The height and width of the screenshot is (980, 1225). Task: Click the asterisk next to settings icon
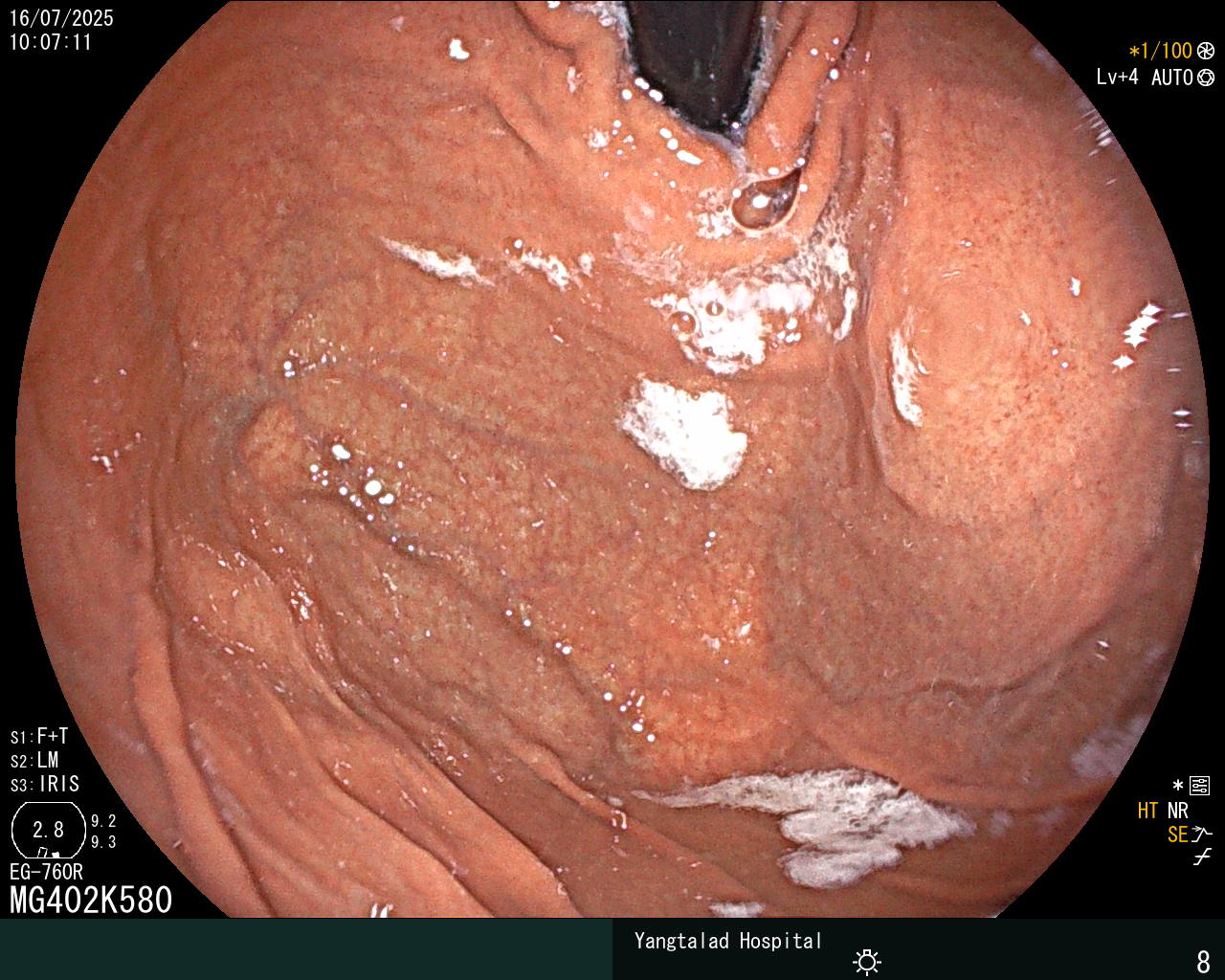tap(1178, 786)
